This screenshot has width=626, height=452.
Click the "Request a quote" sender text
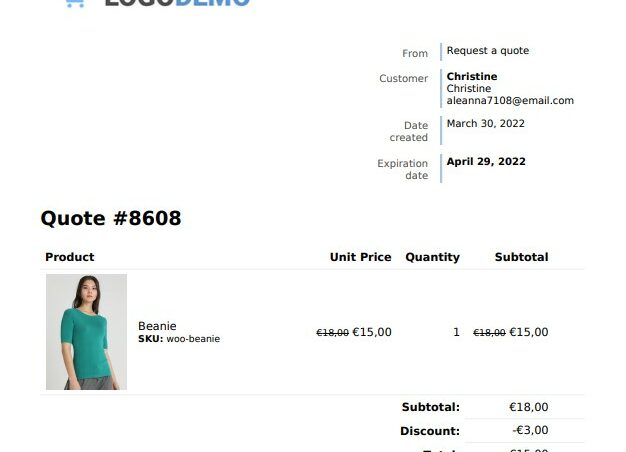point(487,51)
